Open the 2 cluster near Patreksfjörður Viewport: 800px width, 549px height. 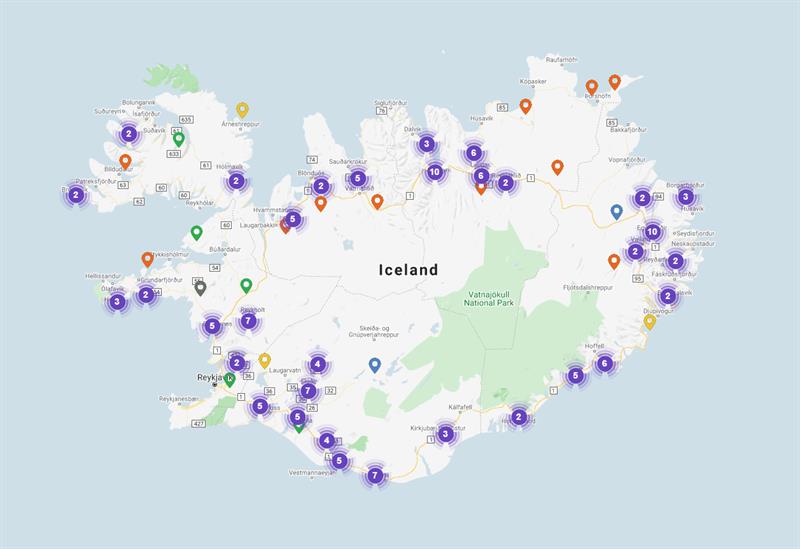75,196
